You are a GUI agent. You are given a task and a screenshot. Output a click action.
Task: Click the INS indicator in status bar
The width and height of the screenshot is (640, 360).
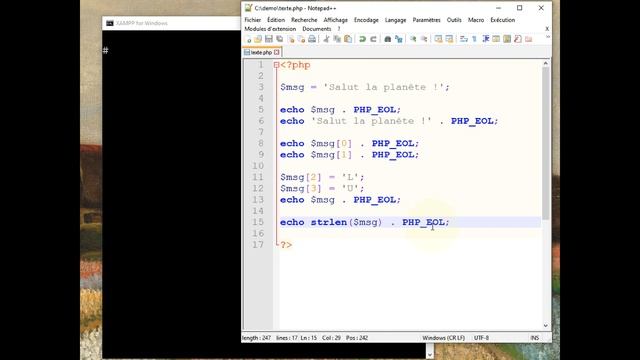tap(535, 338)
